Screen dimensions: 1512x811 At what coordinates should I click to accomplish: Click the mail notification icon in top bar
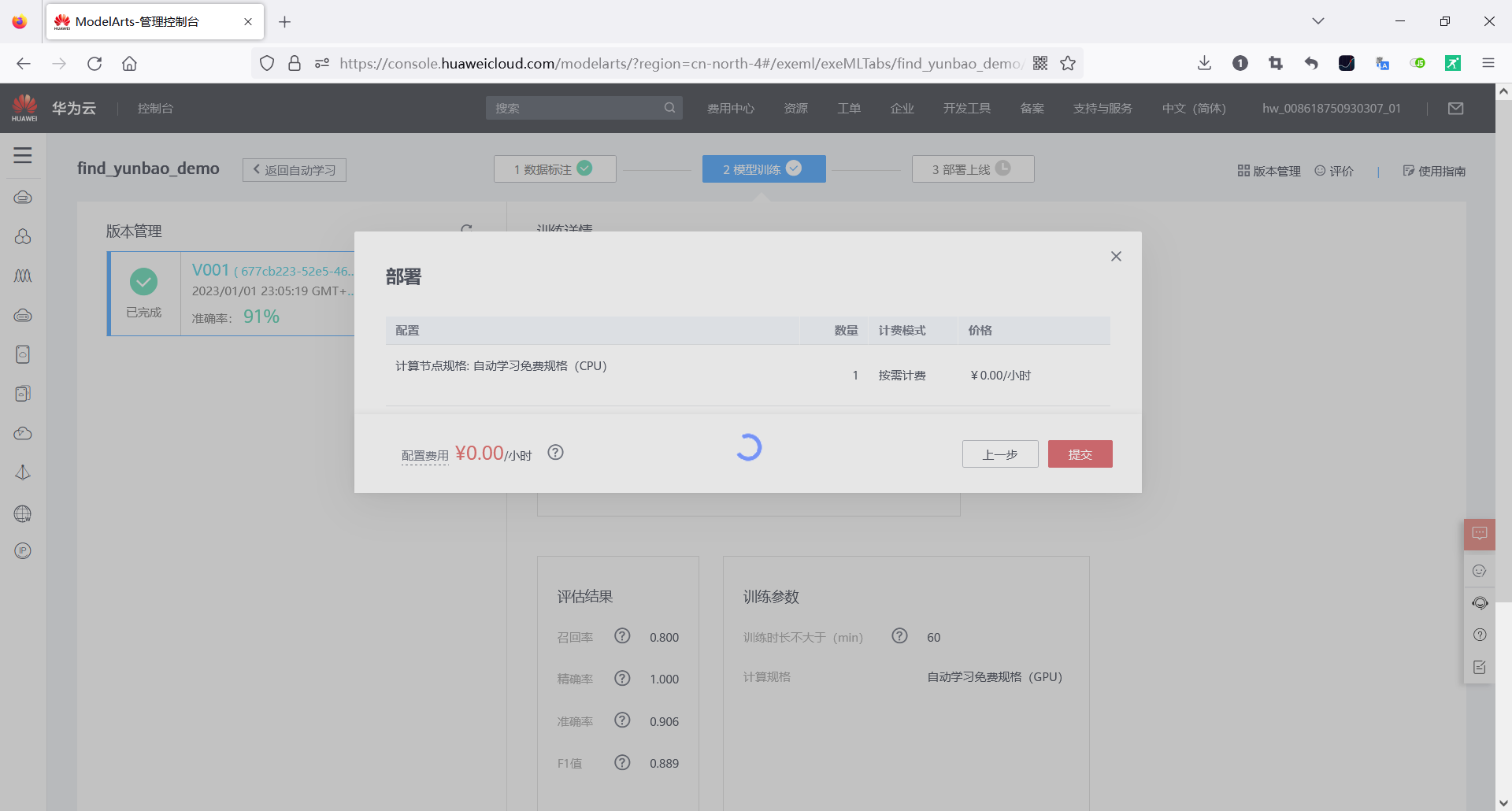[x=1455, y=108]
